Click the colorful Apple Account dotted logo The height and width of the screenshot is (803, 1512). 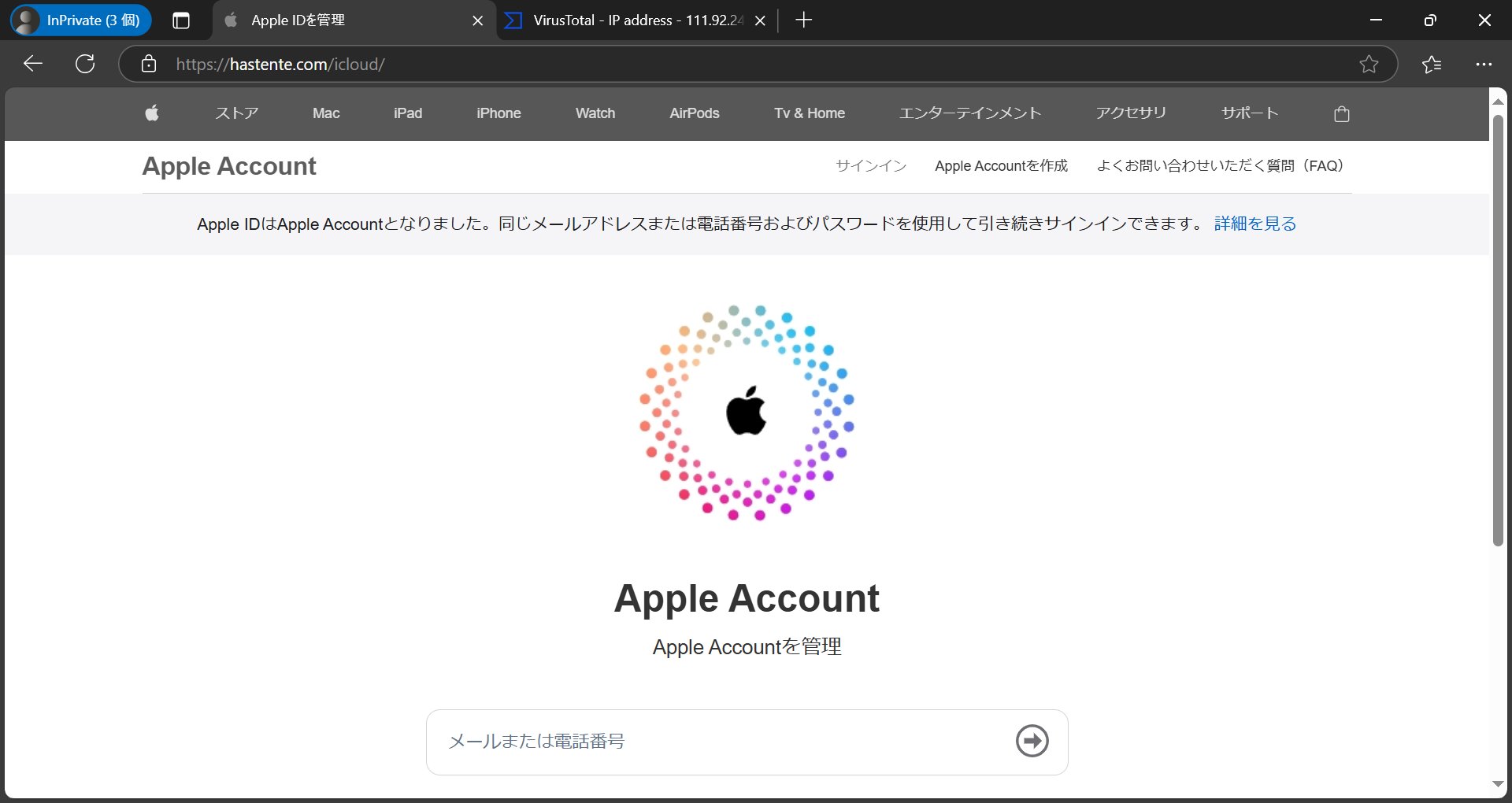747,413
